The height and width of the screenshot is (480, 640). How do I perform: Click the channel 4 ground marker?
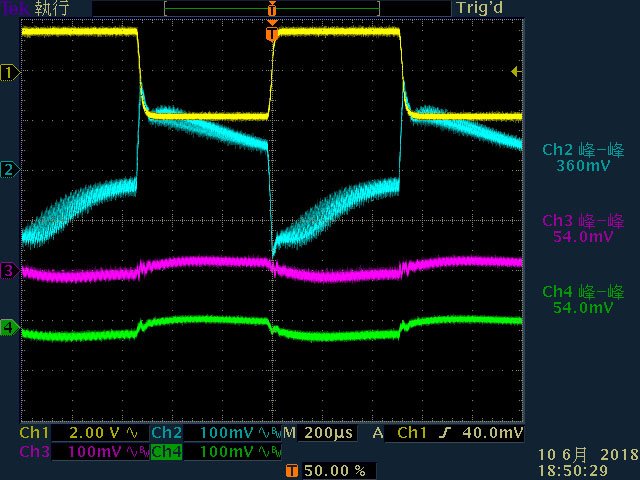click(x=10, y=327)
